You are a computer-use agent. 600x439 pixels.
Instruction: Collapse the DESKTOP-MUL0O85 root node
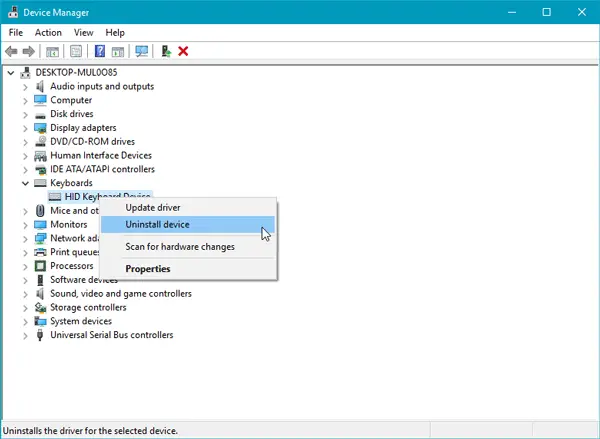click(11, 73)
